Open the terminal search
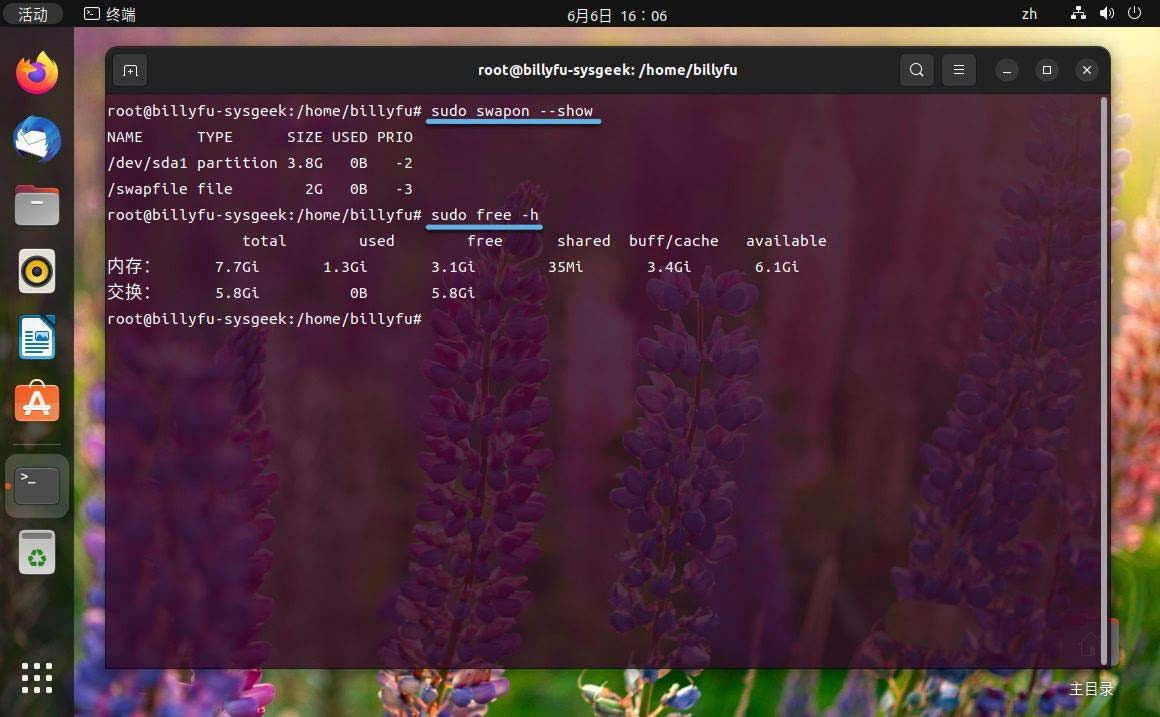The width and height of the screenshot is (1160, 717). coord(916,70)
